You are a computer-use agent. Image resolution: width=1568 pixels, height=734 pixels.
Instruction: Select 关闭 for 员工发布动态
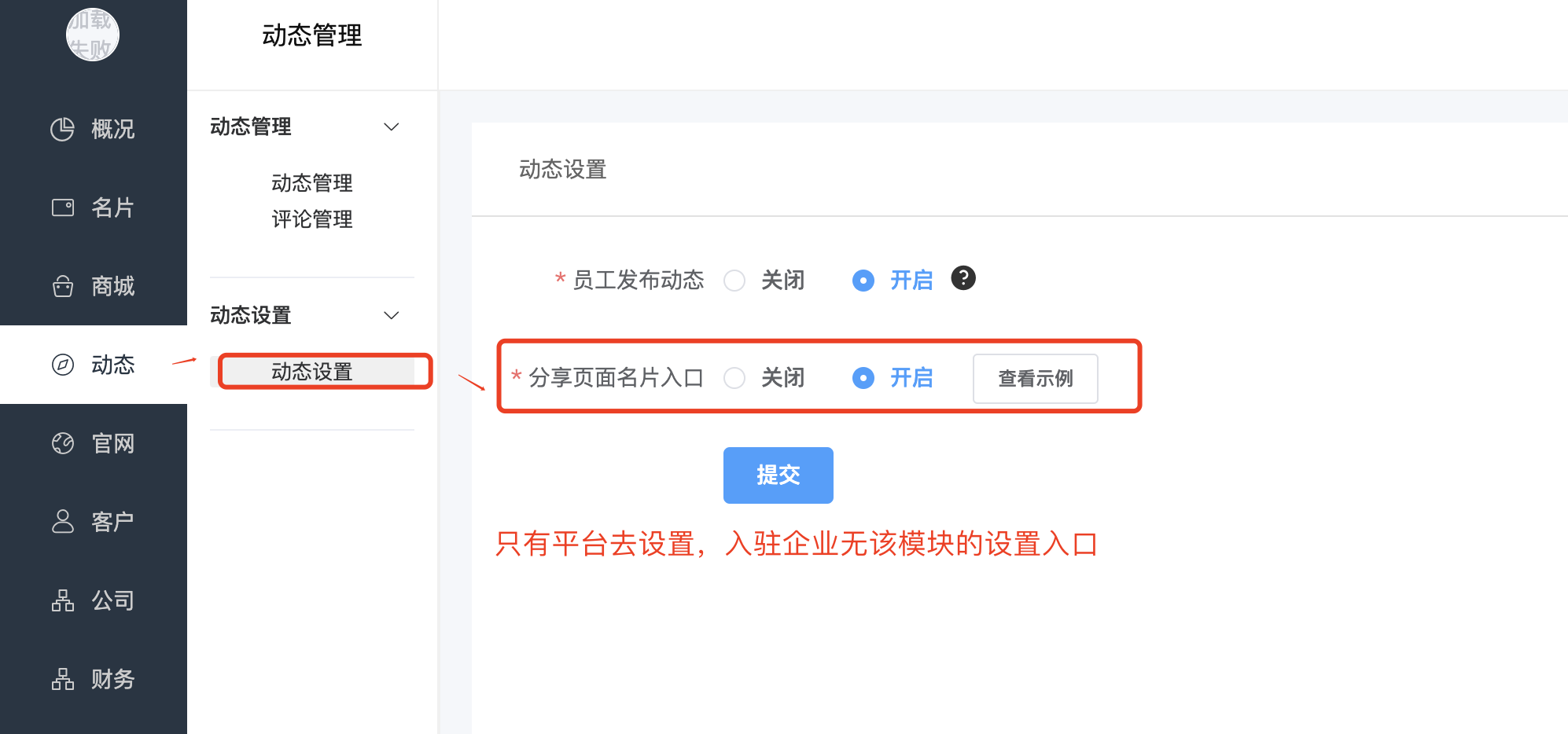coord(734,281)
